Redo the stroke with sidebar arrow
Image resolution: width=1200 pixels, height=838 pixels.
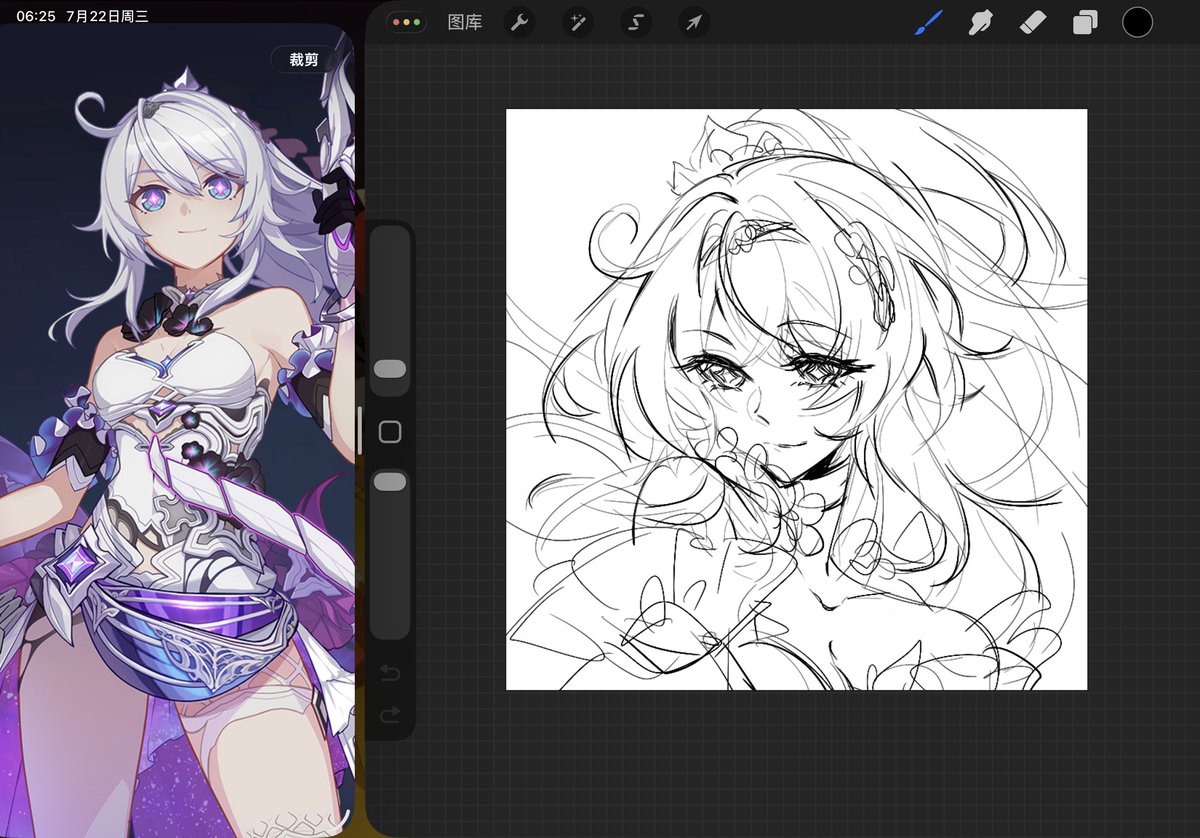tap(390, 714)
